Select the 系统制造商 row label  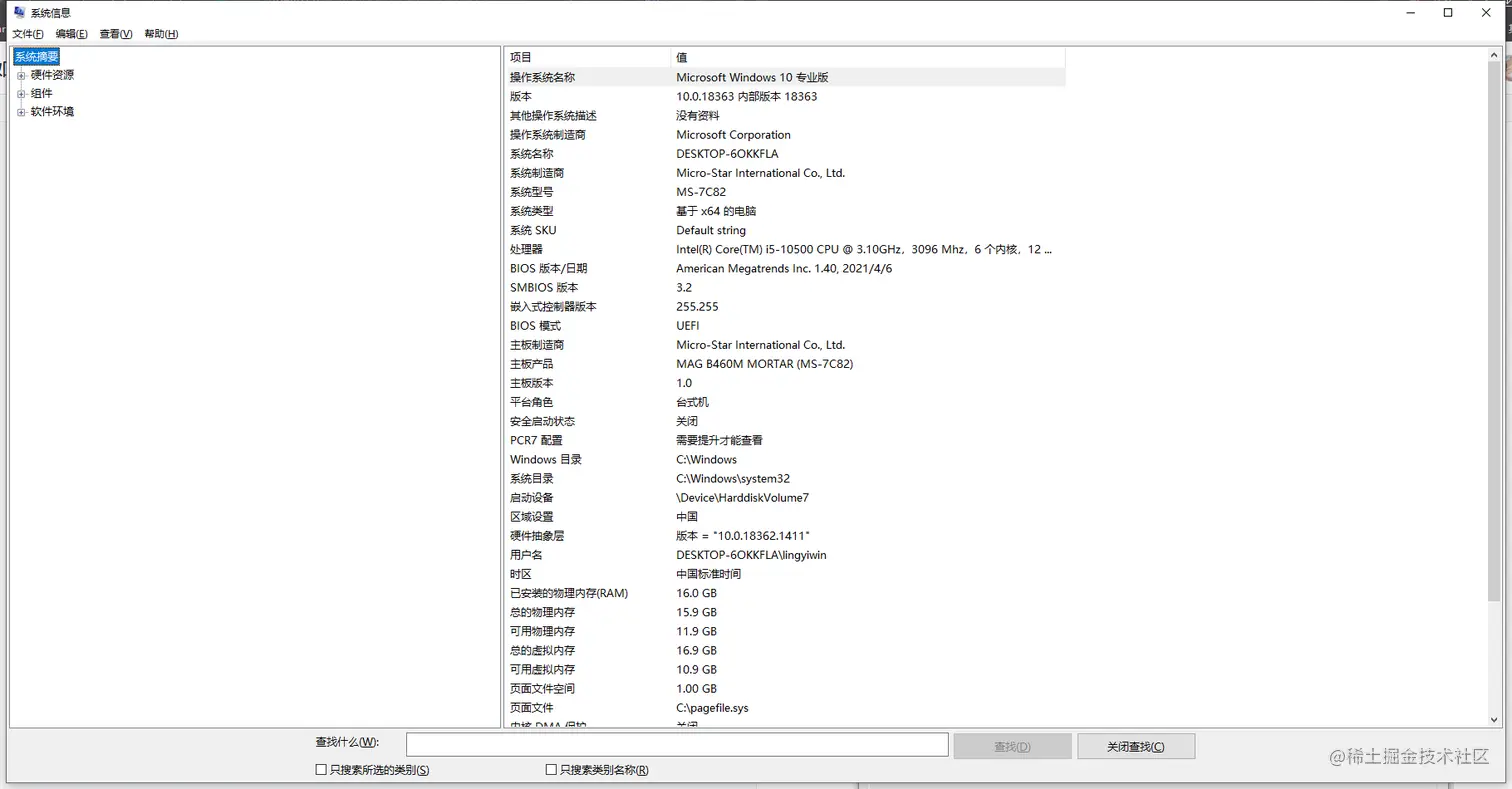click(537, 173)
